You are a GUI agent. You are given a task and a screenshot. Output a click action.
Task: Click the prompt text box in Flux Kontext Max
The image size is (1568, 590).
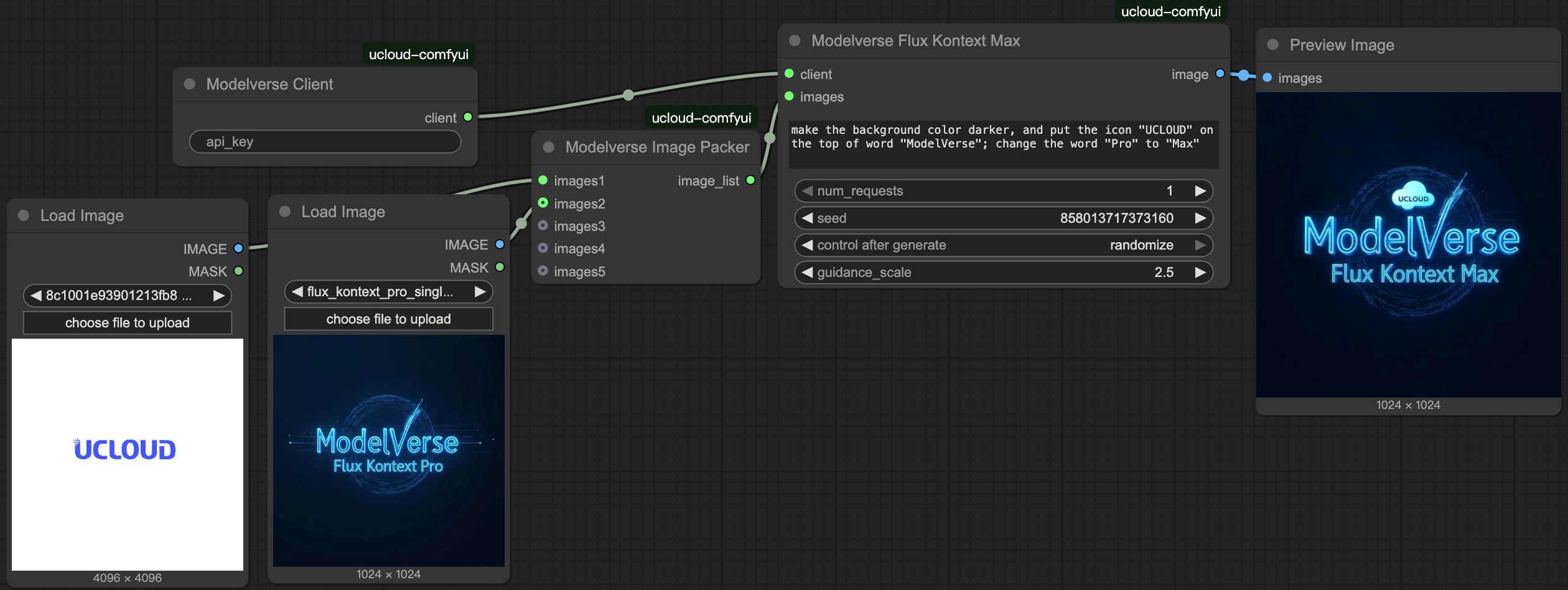click(x=1004, y=144)
